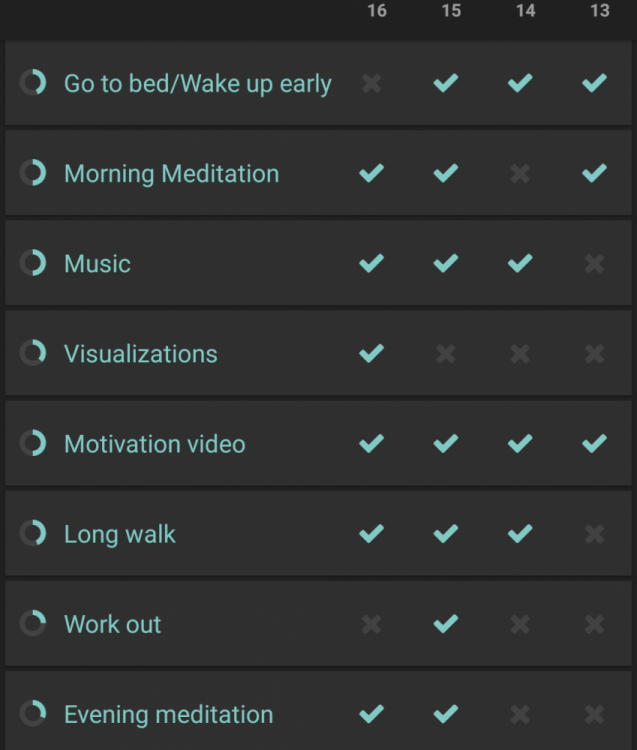The height and width of the screenshot is (750, 637).
Task: Uncheck Motivation video on day 16
Action: click(372, 443)
